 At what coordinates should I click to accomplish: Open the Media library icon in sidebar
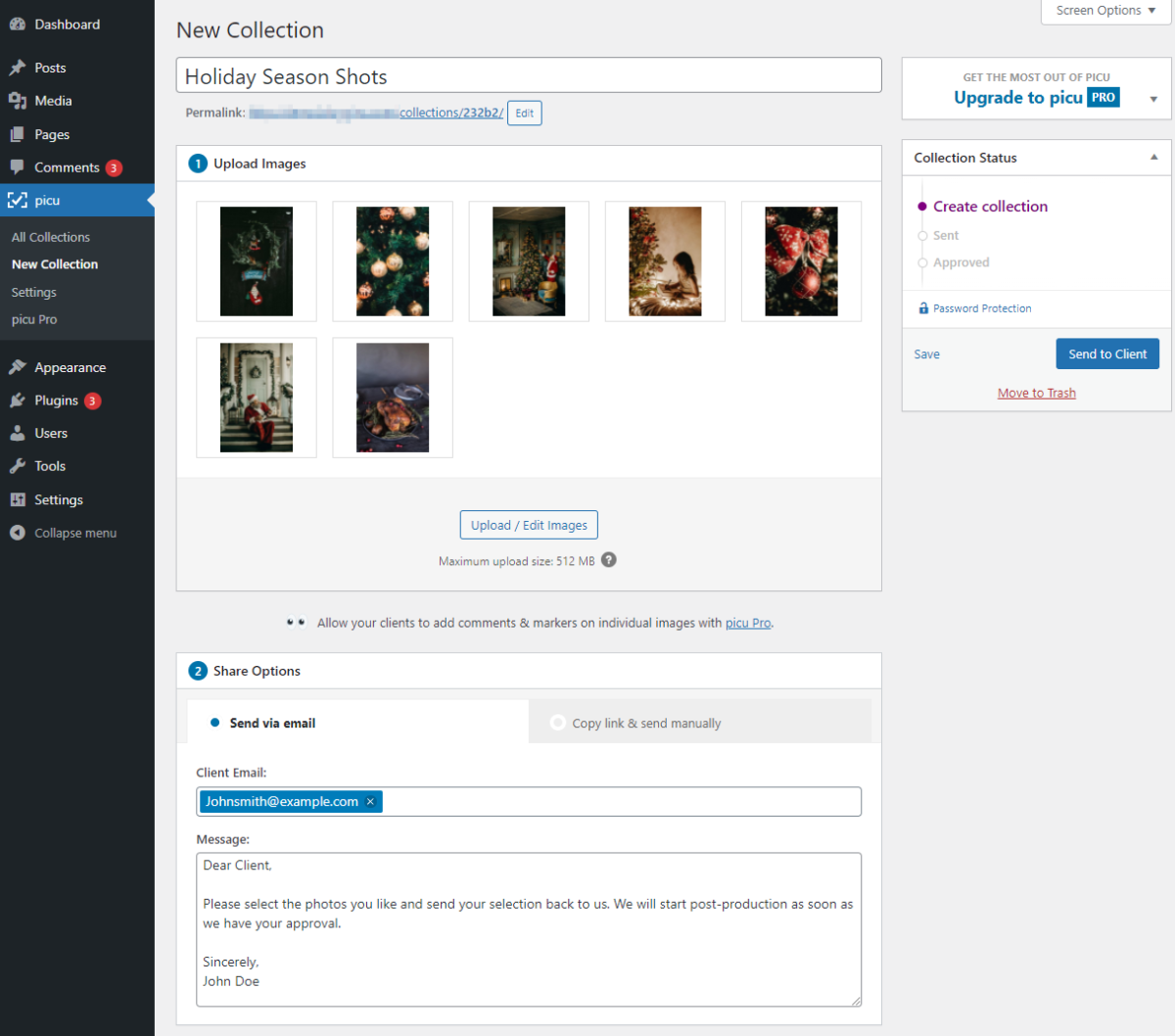pyautogui.click(x=18, y=101)
